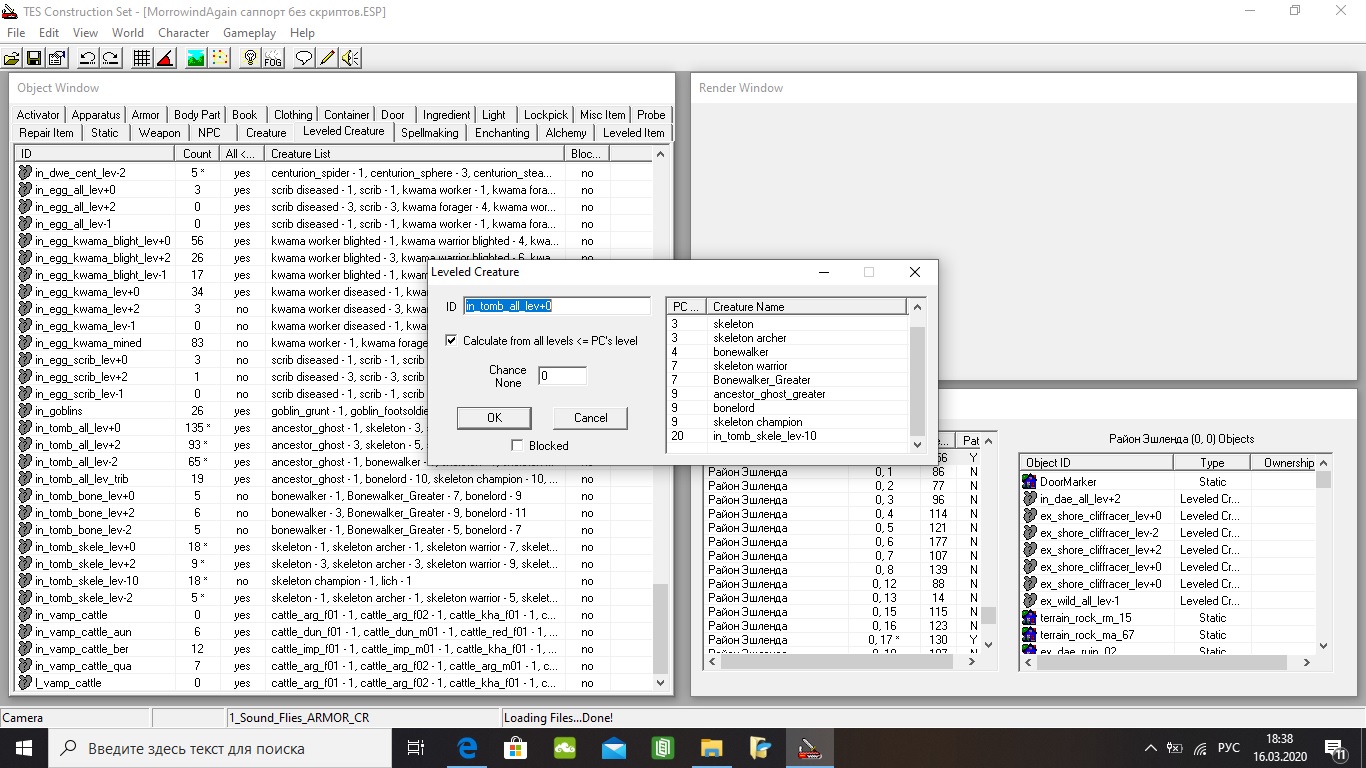1366x768 pixels.
Task: Click the ID input field
Action: point(557,306)
